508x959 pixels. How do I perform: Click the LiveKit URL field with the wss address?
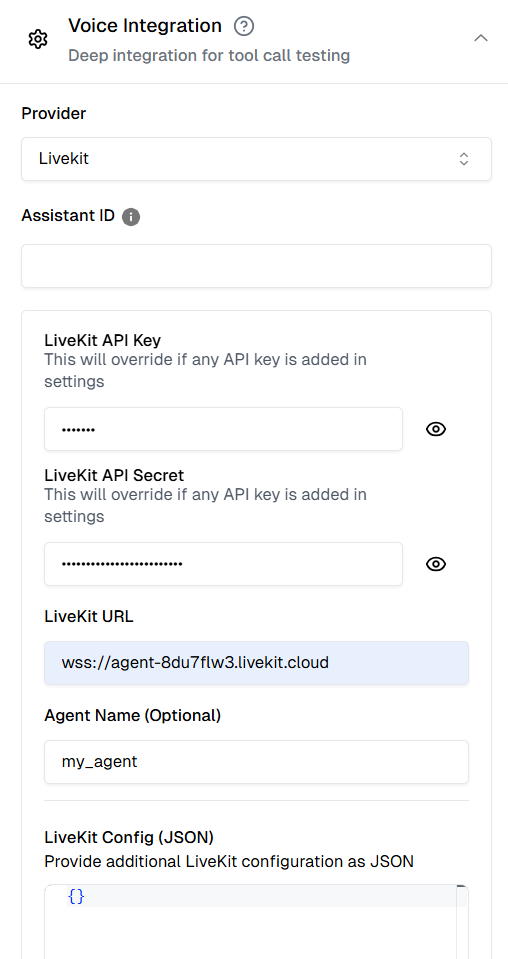coord(256,663)
